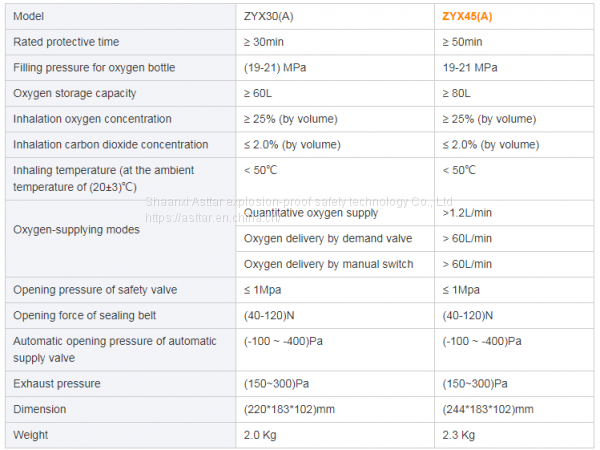
Task: Select the ≥ 80L capacity value
Action: [x=458, y=94]
